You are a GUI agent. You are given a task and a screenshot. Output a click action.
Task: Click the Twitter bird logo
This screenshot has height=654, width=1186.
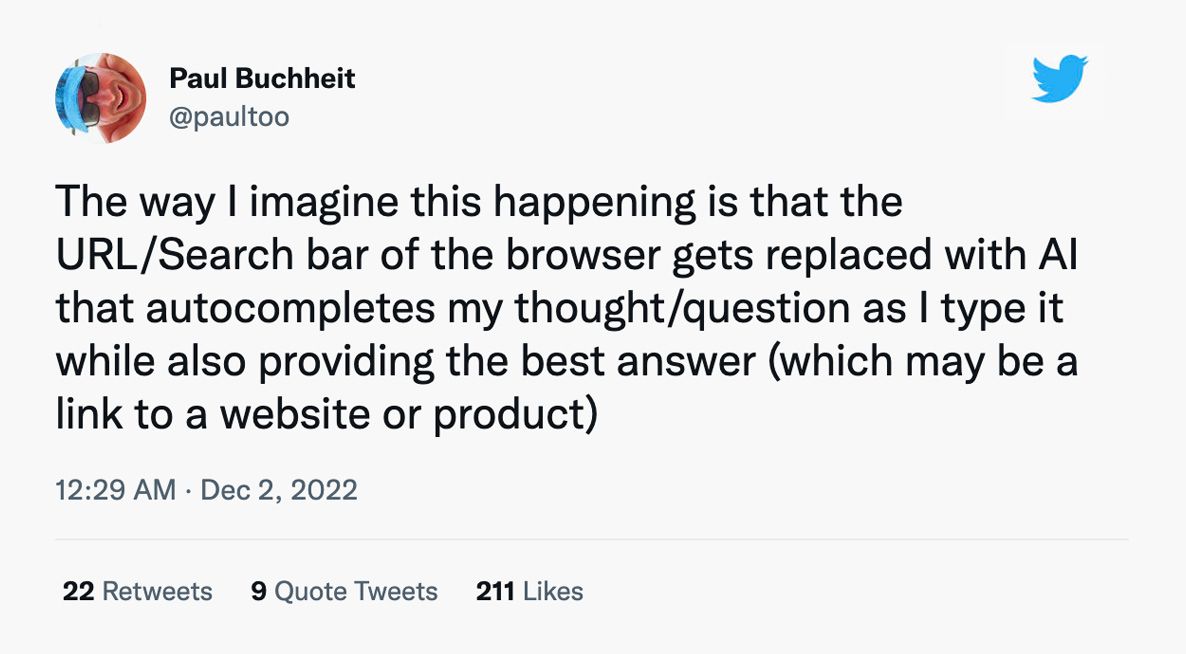(1059, 80)
